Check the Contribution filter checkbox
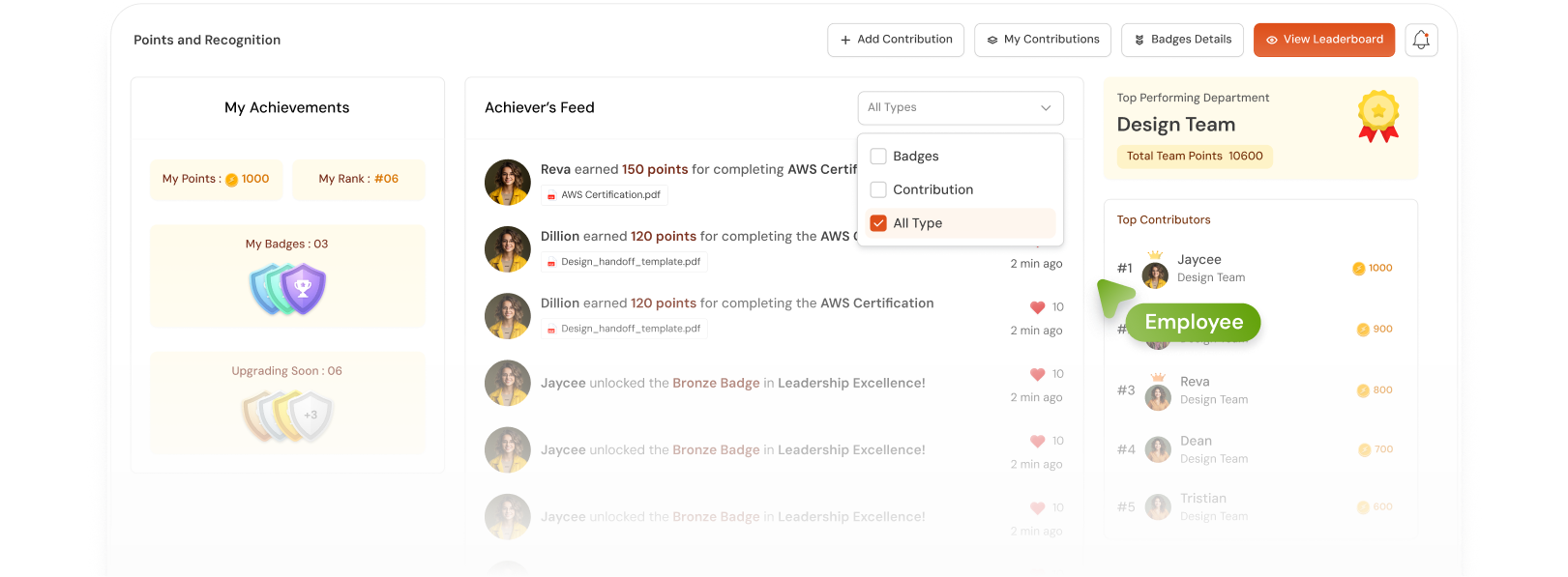The image size is (1568, 577). (x=878, y=189)
